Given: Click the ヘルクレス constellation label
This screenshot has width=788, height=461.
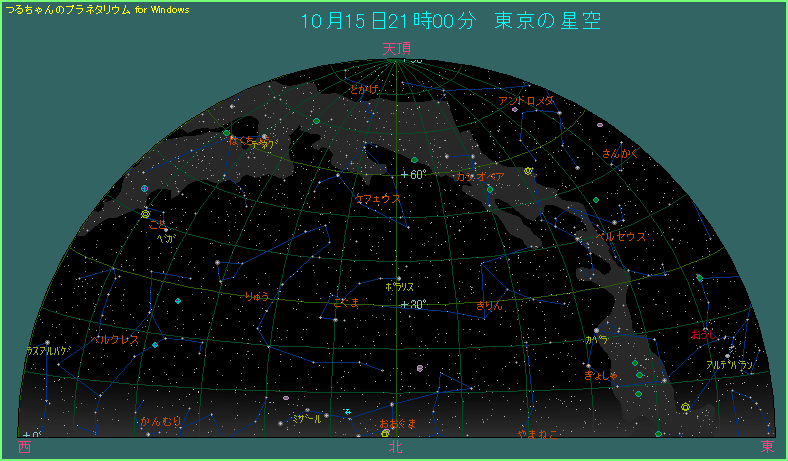Looking at the screenshot, I should pyautogui.click(x=115, y=340).
